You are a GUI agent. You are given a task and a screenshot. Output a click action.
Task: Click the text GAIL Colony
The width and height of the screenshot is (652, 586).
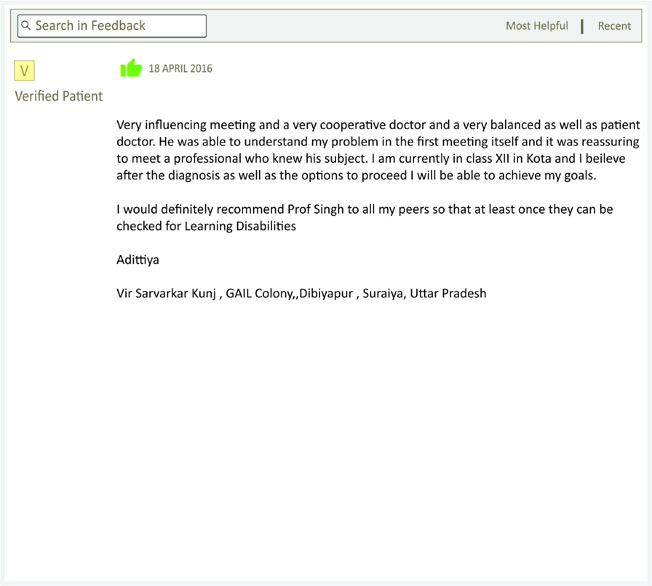[x=259, y=294]
